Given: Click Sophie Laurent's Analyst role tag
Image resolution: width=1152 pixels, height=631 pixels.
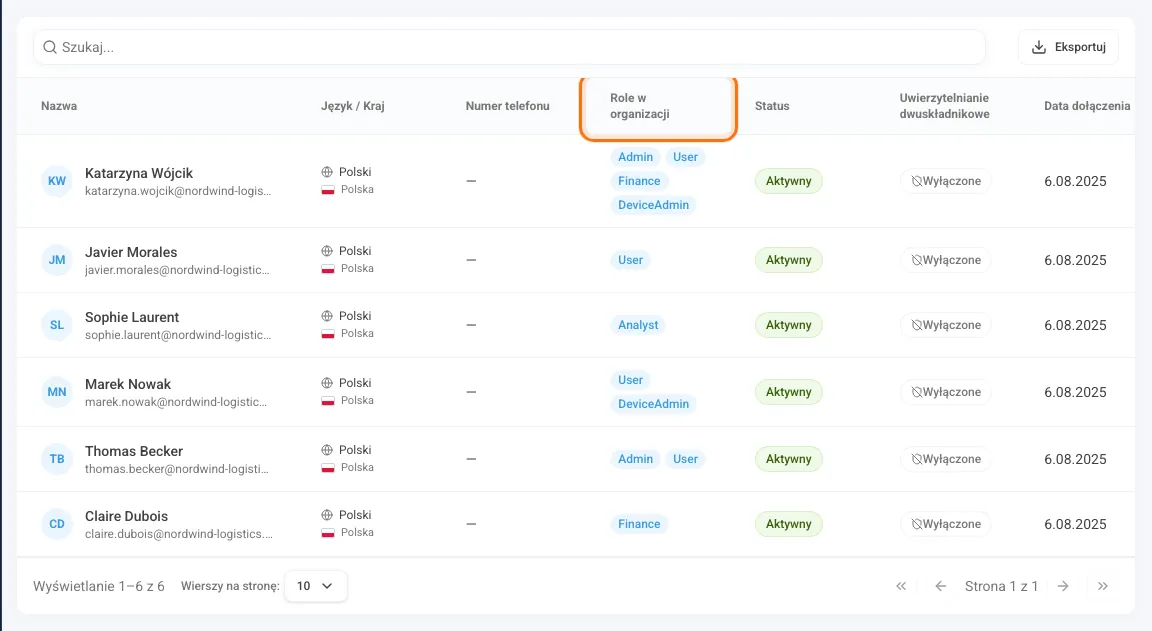Looking at the screenshot, I should pos(638,325).
